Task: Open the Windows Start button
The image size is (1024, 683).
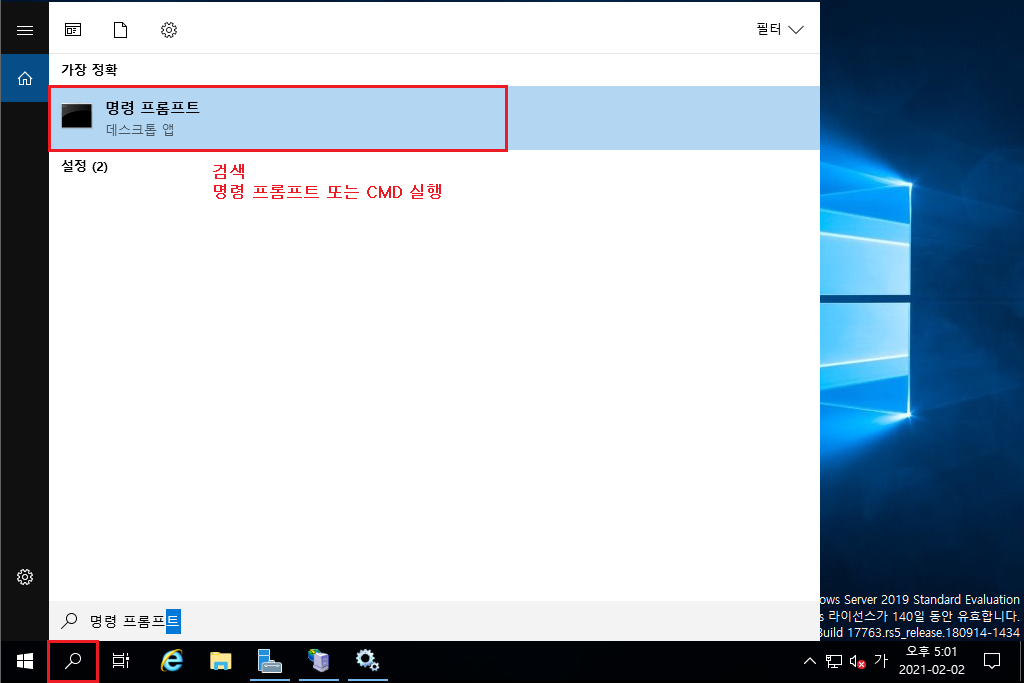Action: point(25,661)
